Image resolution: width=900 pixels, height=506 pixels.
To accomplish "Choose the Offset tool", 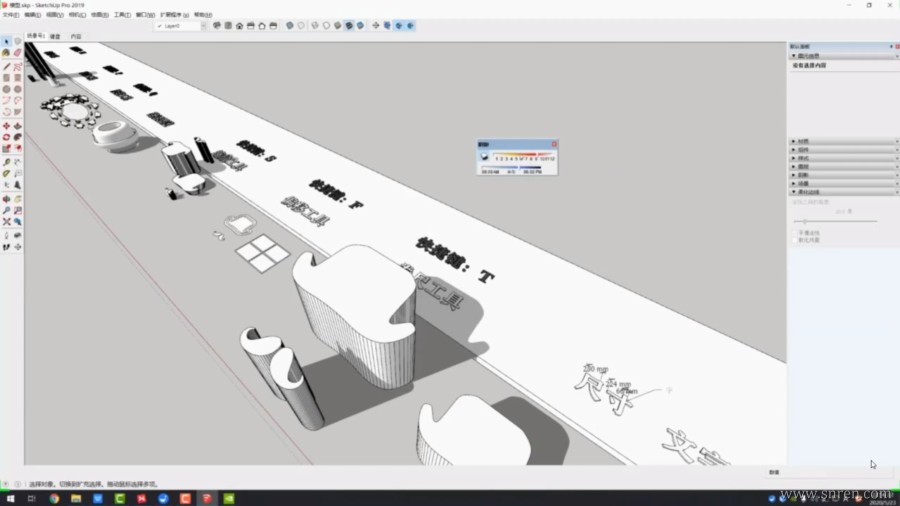I will coord(18,149).
